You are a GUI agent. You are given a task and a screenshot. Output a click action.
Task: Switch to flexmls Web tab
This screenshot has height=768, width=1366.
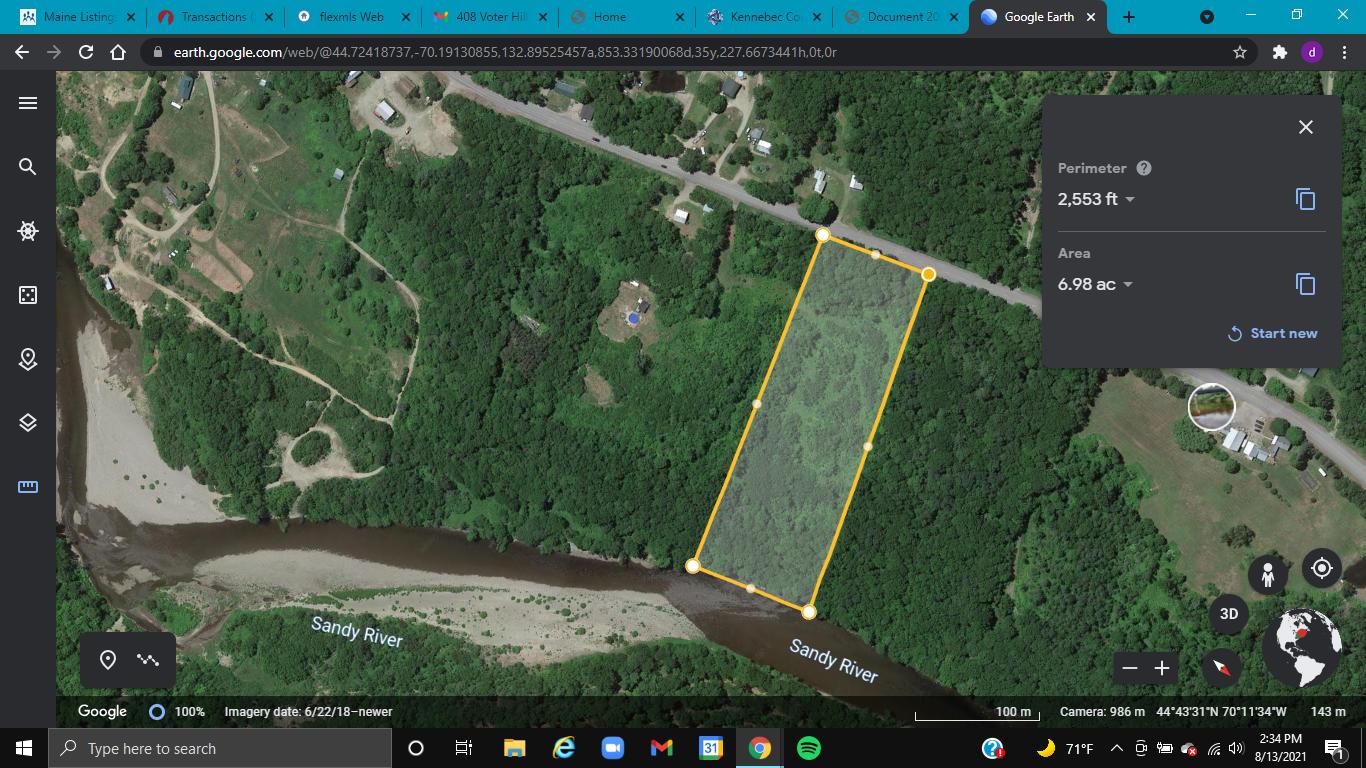tap(351, 17)
